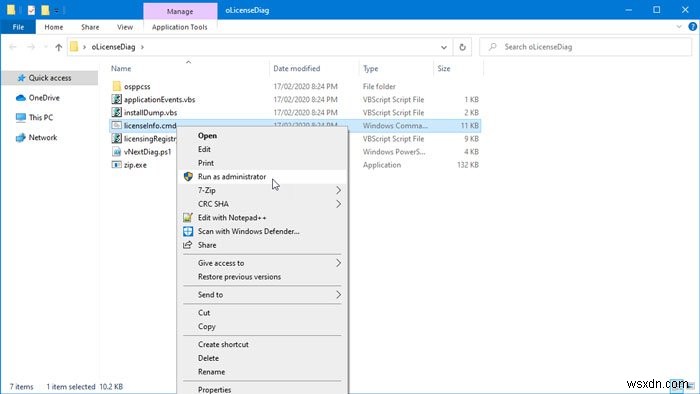This screenshot has width=700, height=394.
Task: Sort by the Size column header
Action: pos(444,68)
